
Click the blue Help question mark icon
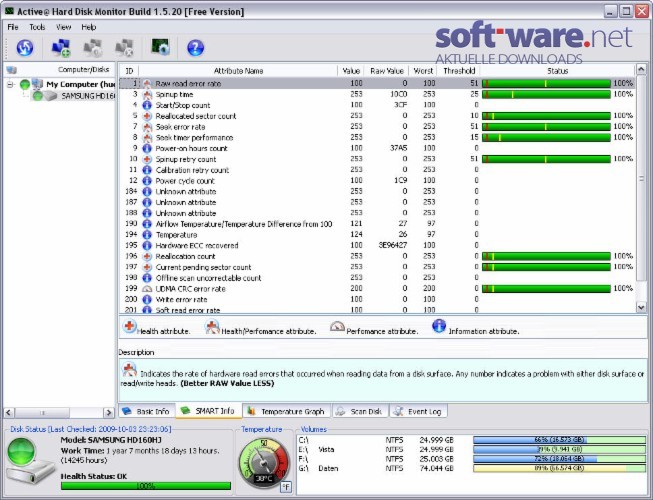click(x=195, y=47)
